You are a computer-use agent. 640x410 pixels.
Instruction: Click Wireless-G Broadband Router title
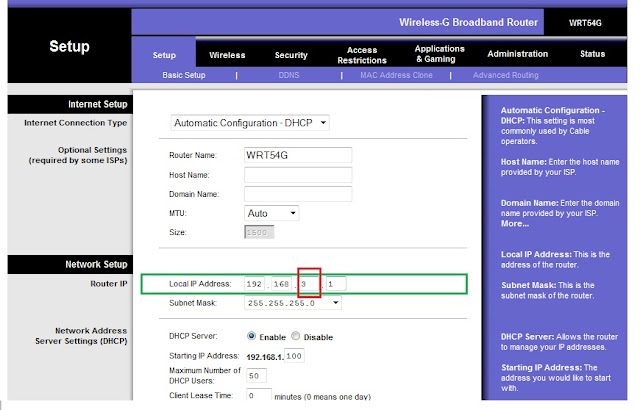point(468,22)
